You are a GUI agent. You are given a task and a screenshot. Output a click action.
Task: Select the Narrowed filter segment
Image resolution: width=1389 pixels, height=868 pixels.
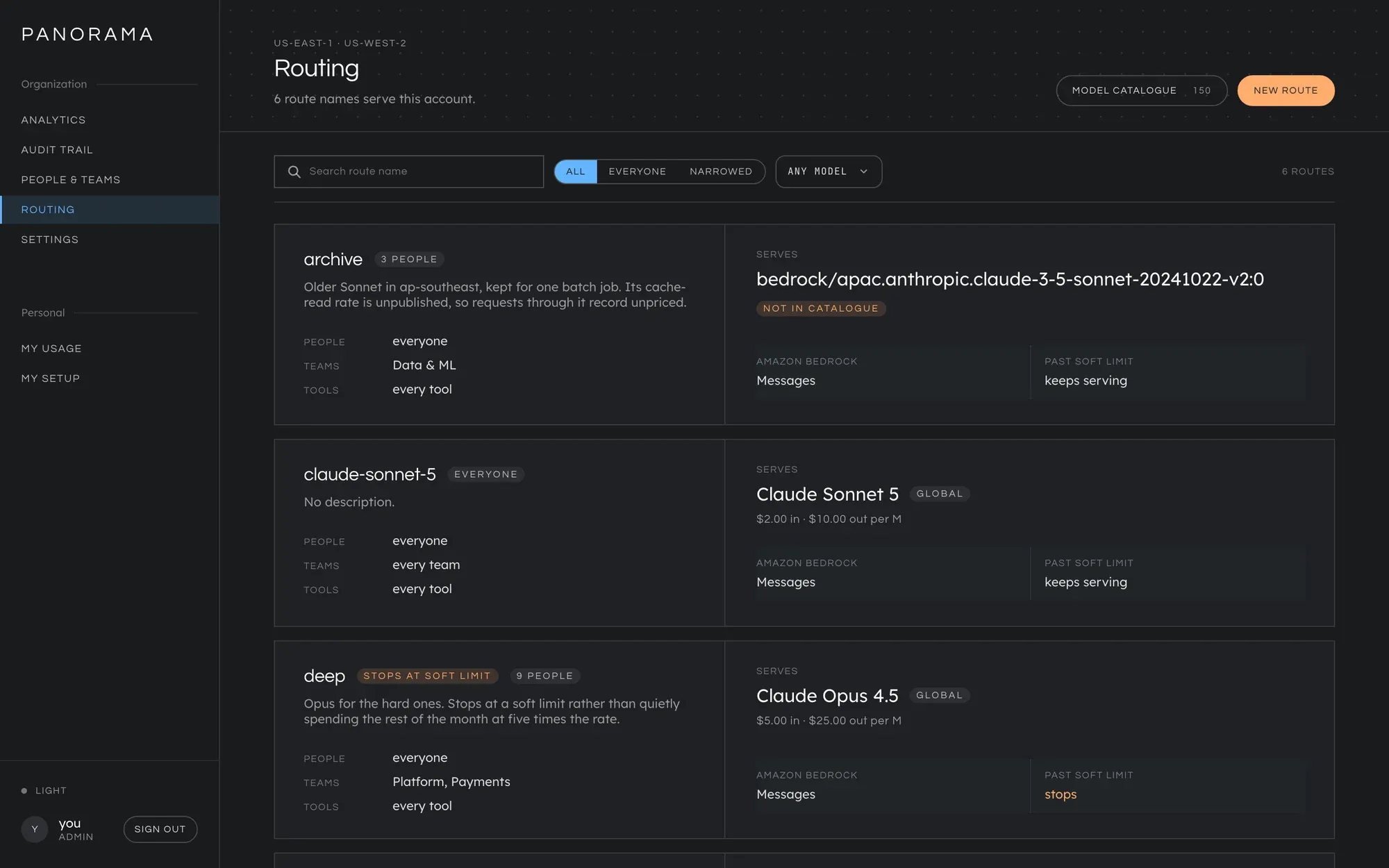pyautogui.click(x=721, y=172)
